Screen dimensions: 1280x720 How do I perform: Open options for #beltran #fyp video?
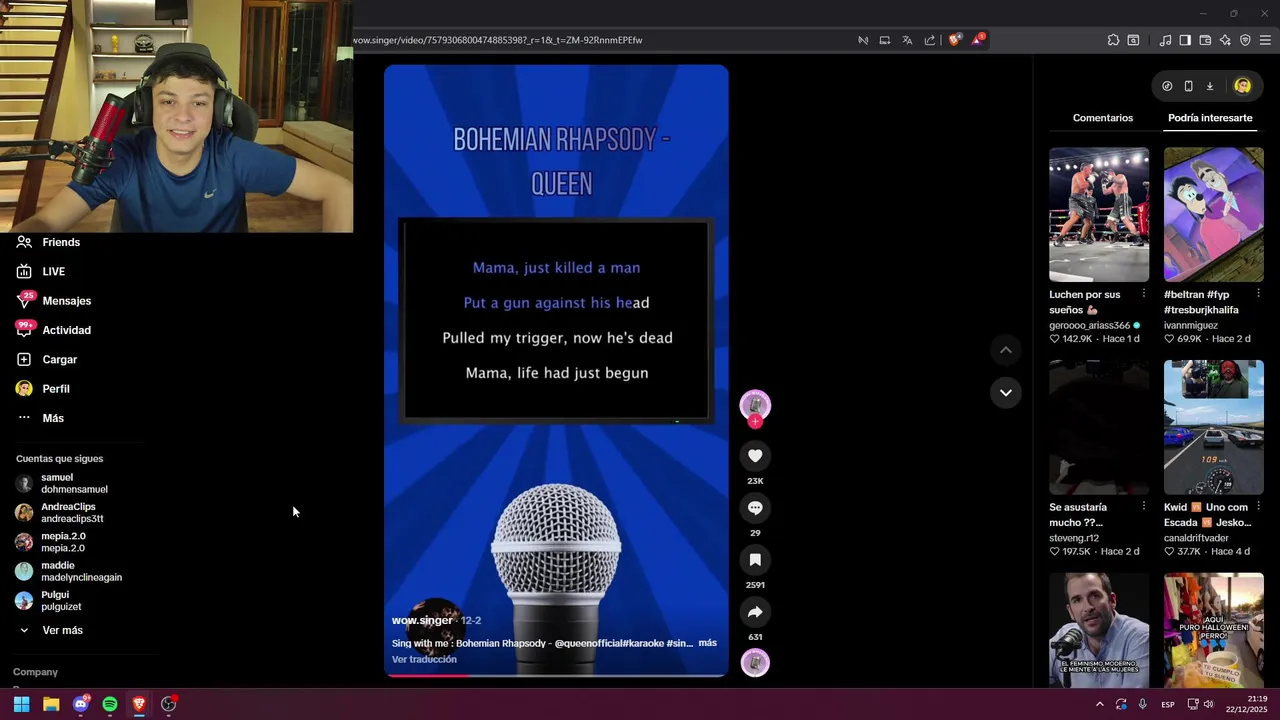click(x=1258, y=294)
